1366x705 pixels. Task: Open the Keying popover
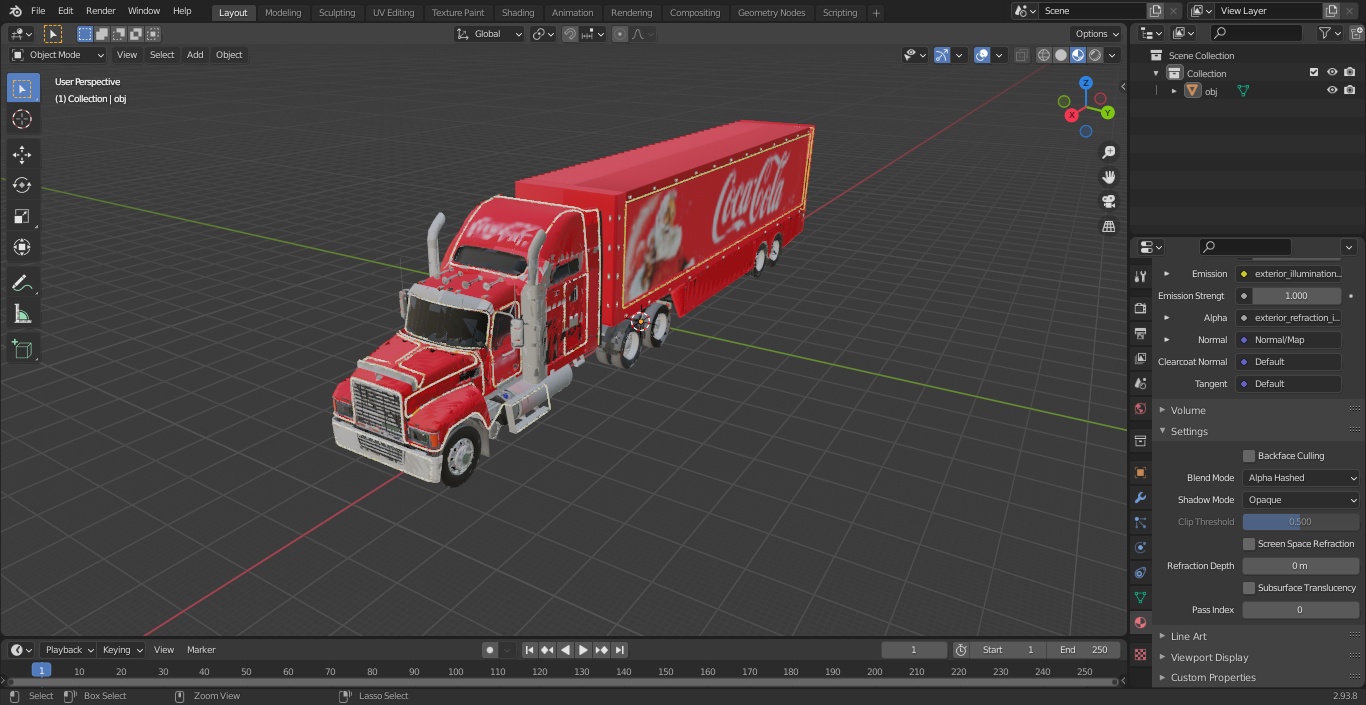pos(122,650)
